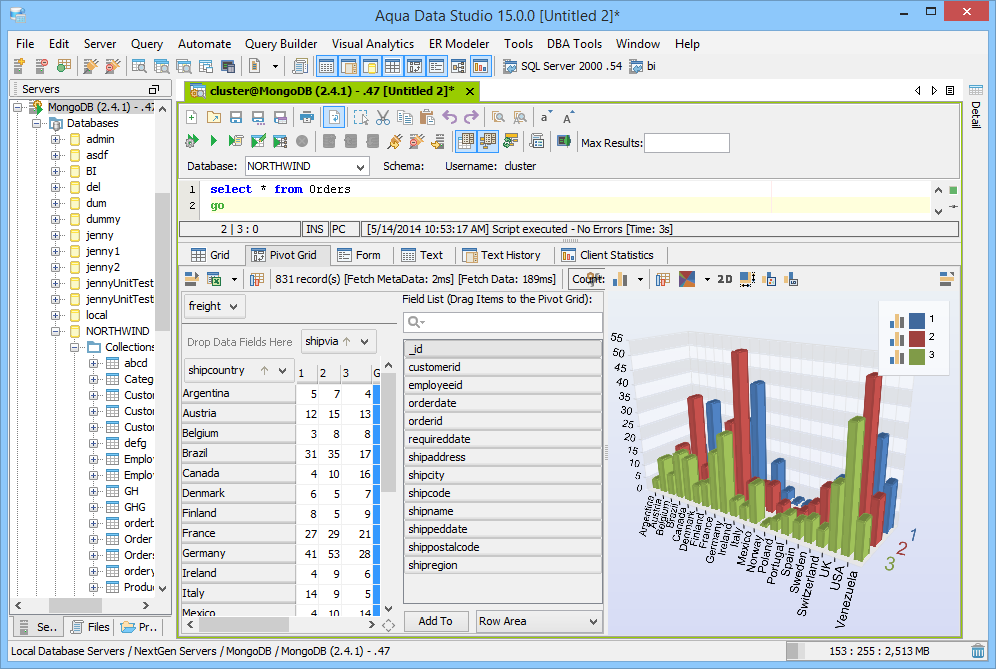Expand the admin database node
Viewport: 996px width, 669px height.
(56, 139)
